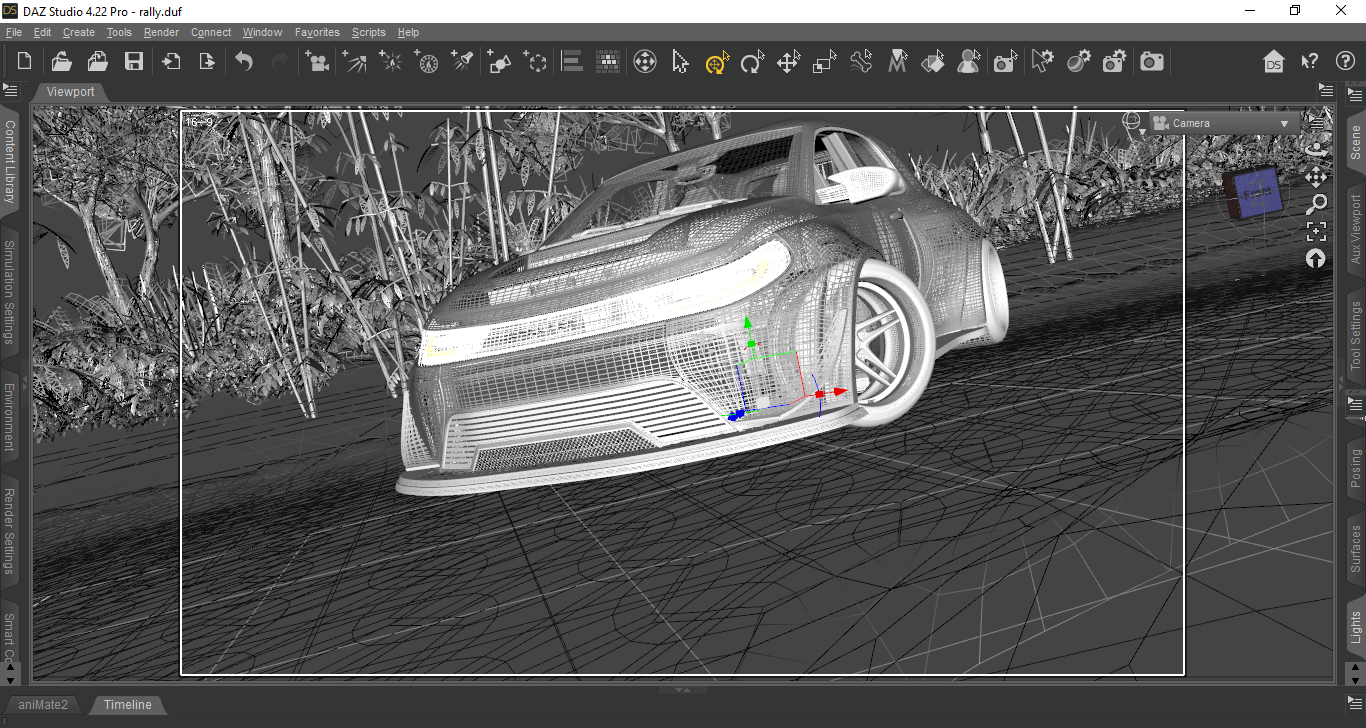The height and width of the screenshot is (728, 1366).
Task: Open the viewport options menu beside the Camera dropdown
Action: coord(1317,123)
